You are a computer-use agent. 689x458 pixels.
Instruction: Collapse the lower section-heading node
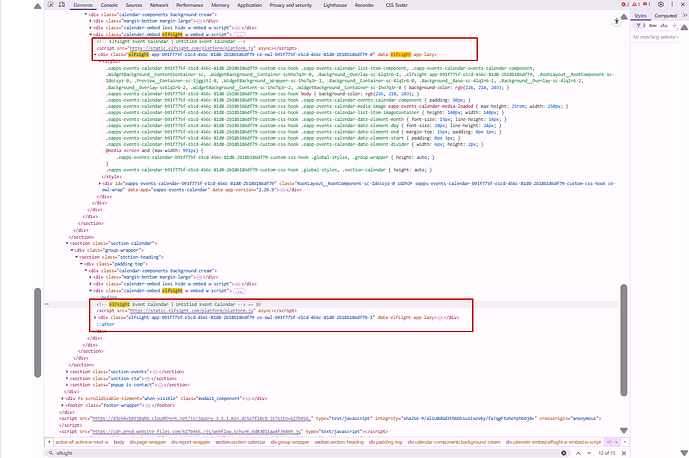point(76,257)
